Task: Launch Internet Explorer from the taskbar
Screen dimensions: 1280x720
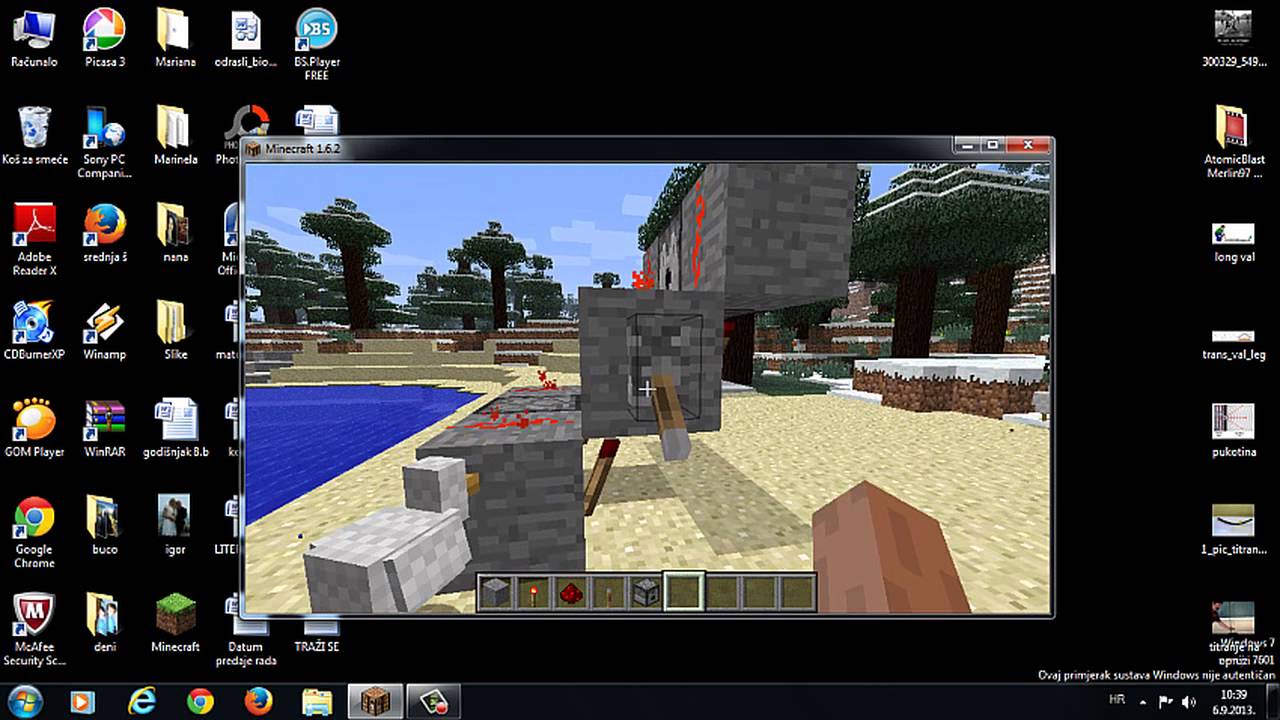Action: coord(142,701)
